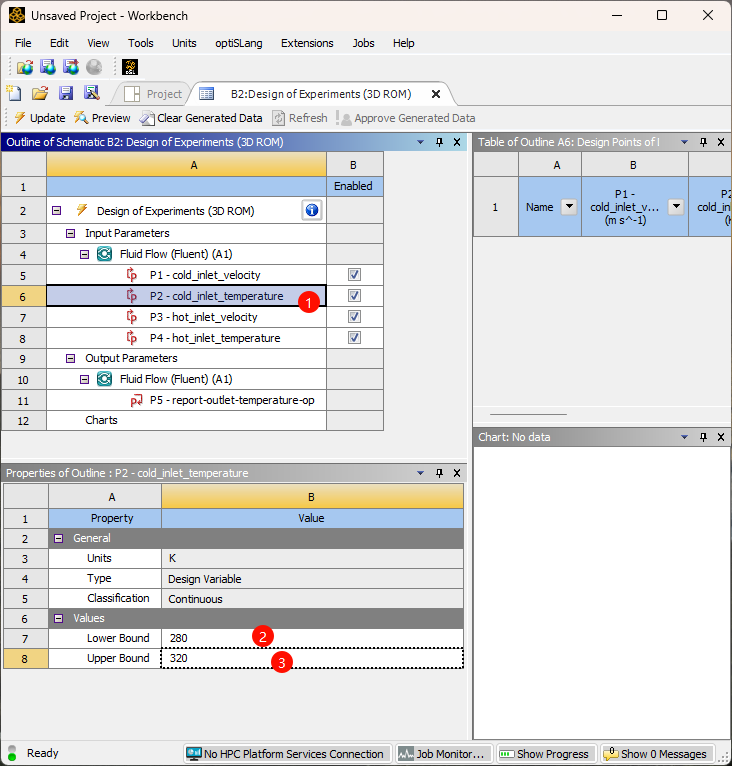This screenshot has width=732, height=766.
Task: Click the Save As icon
Action: tap(92, 93)
